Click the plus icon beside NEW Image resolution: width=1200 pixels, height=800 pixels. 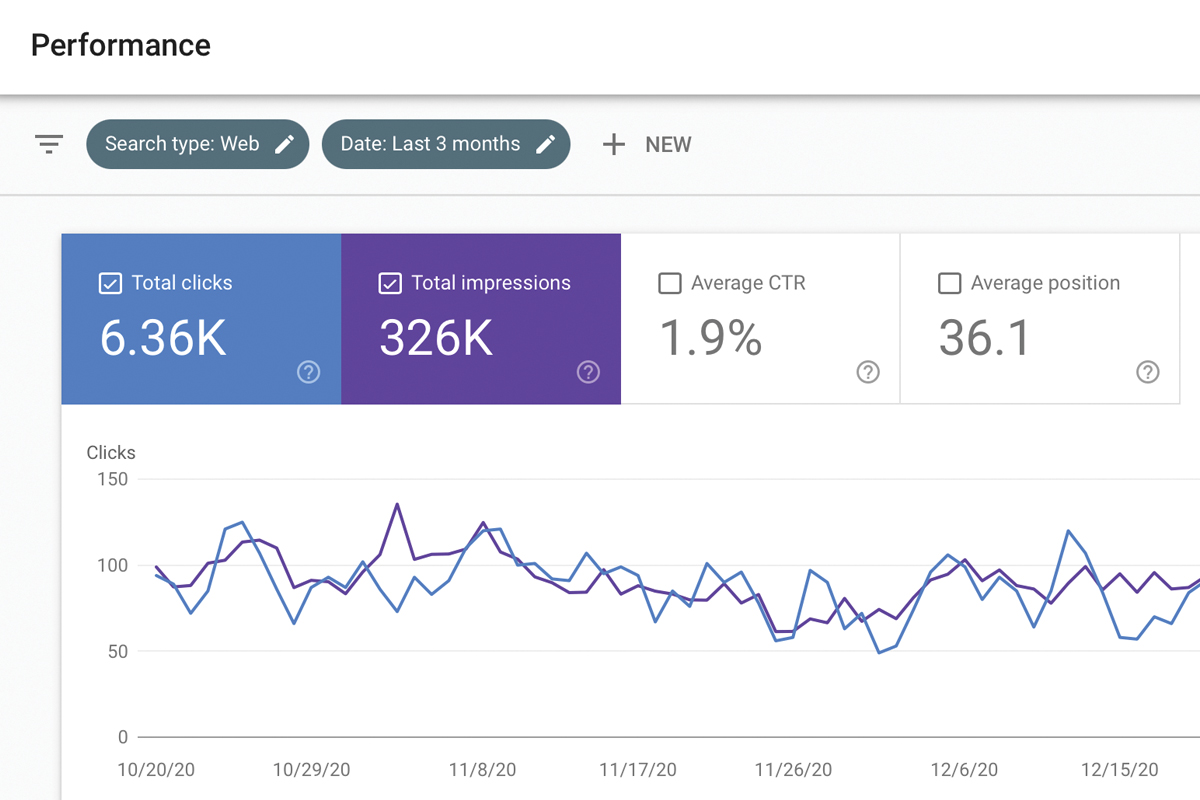(x=613, y=144)
